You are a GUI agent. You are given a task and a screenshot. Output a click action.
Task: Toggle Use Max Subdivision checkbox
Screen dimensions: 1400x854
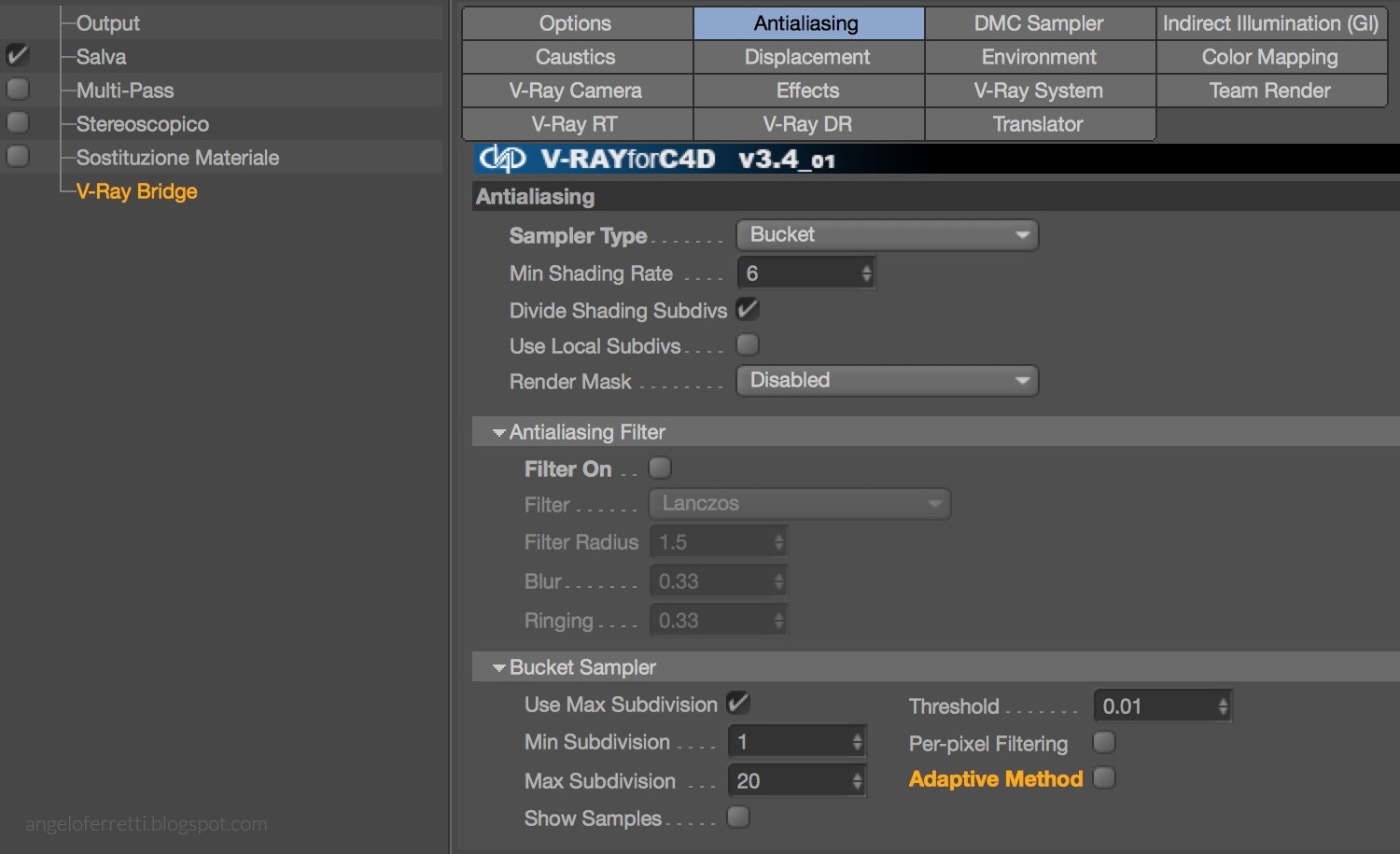tap(738, 703)
